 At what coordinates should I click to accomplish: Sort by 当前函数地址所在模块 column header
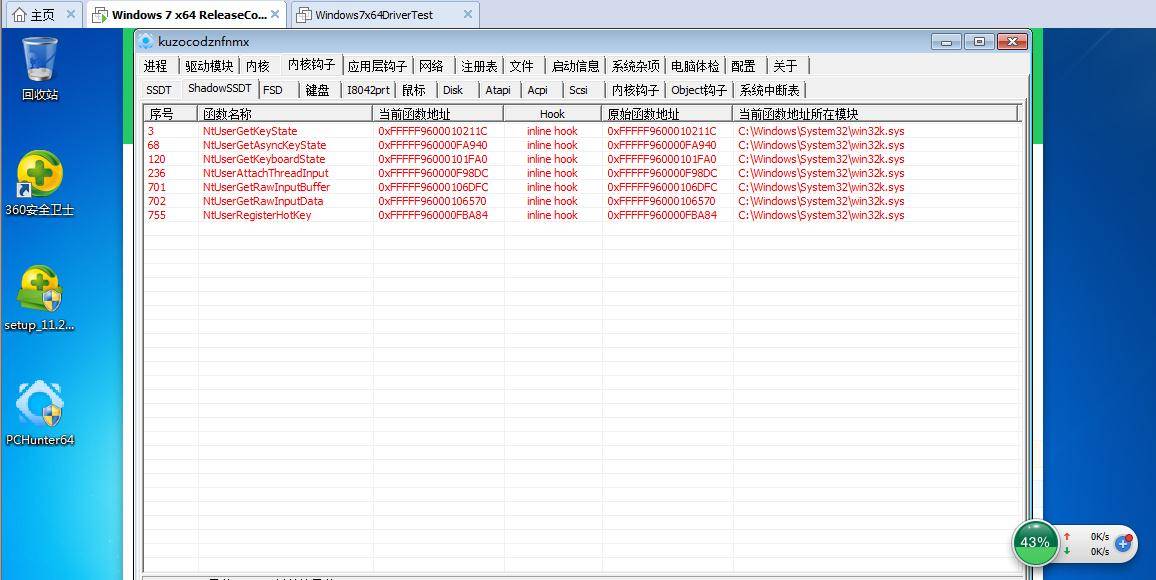point(874,113)
